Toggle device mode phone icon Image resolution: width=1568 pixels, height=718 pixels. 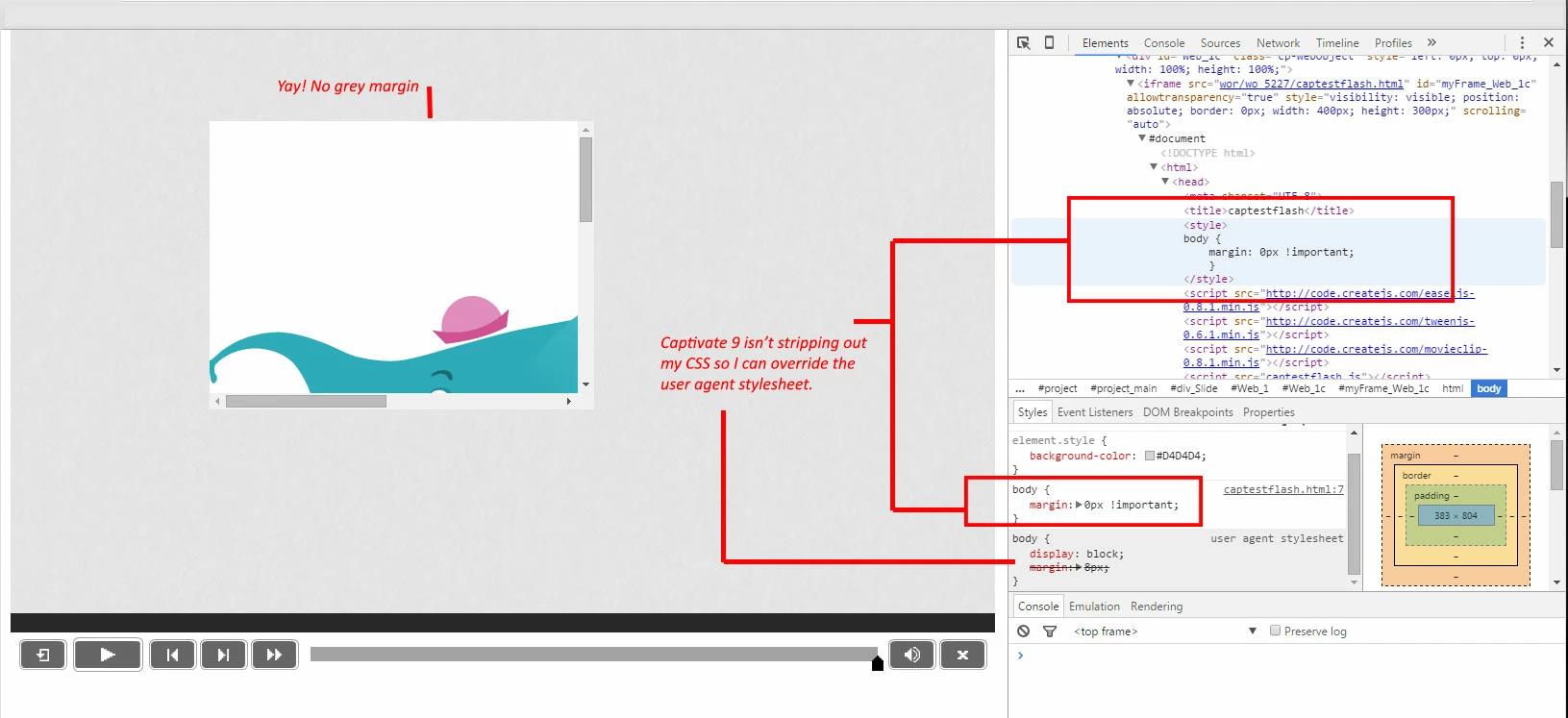(x=1049, y=42)
